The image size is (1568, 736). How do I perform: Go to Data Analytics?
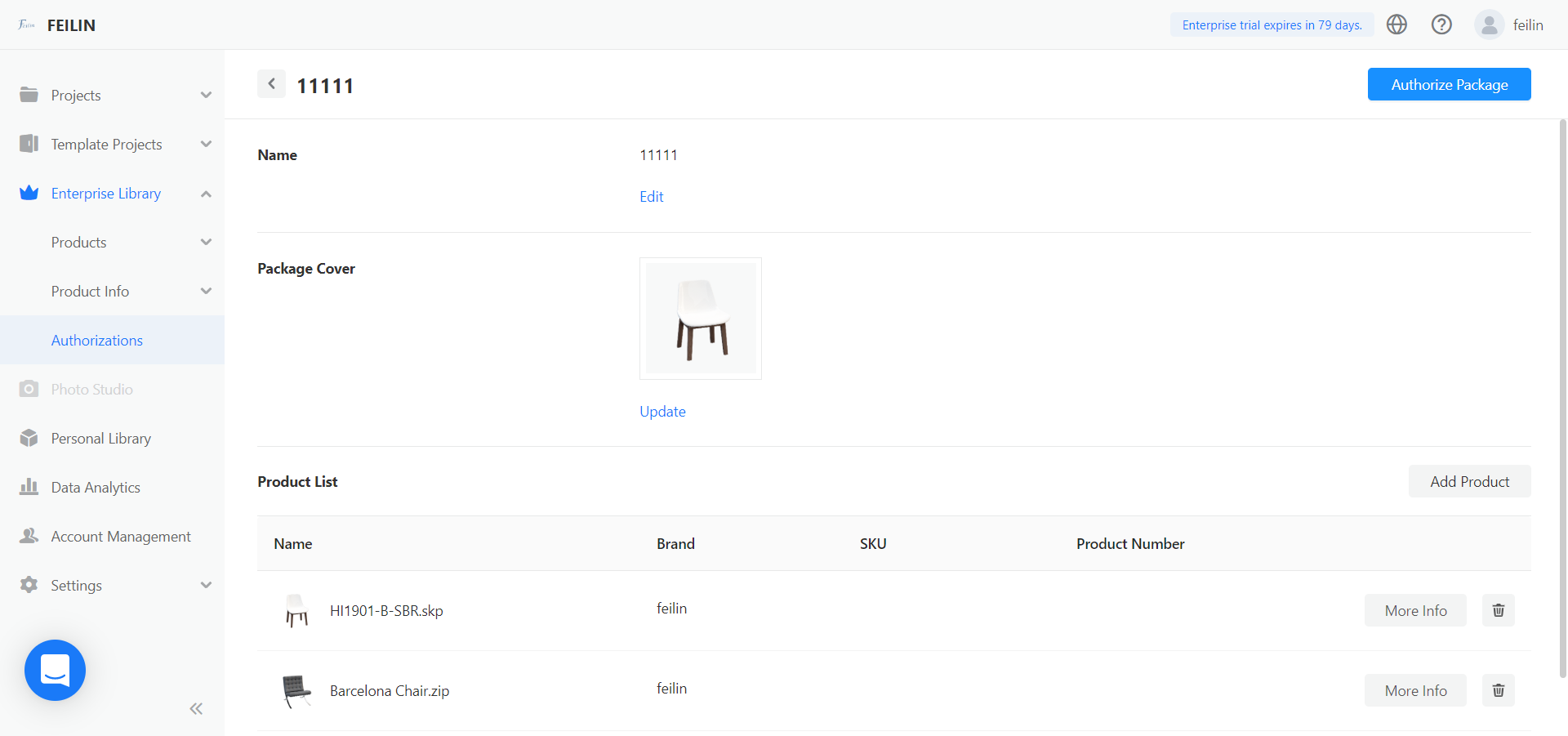click(x=96, y=488)
